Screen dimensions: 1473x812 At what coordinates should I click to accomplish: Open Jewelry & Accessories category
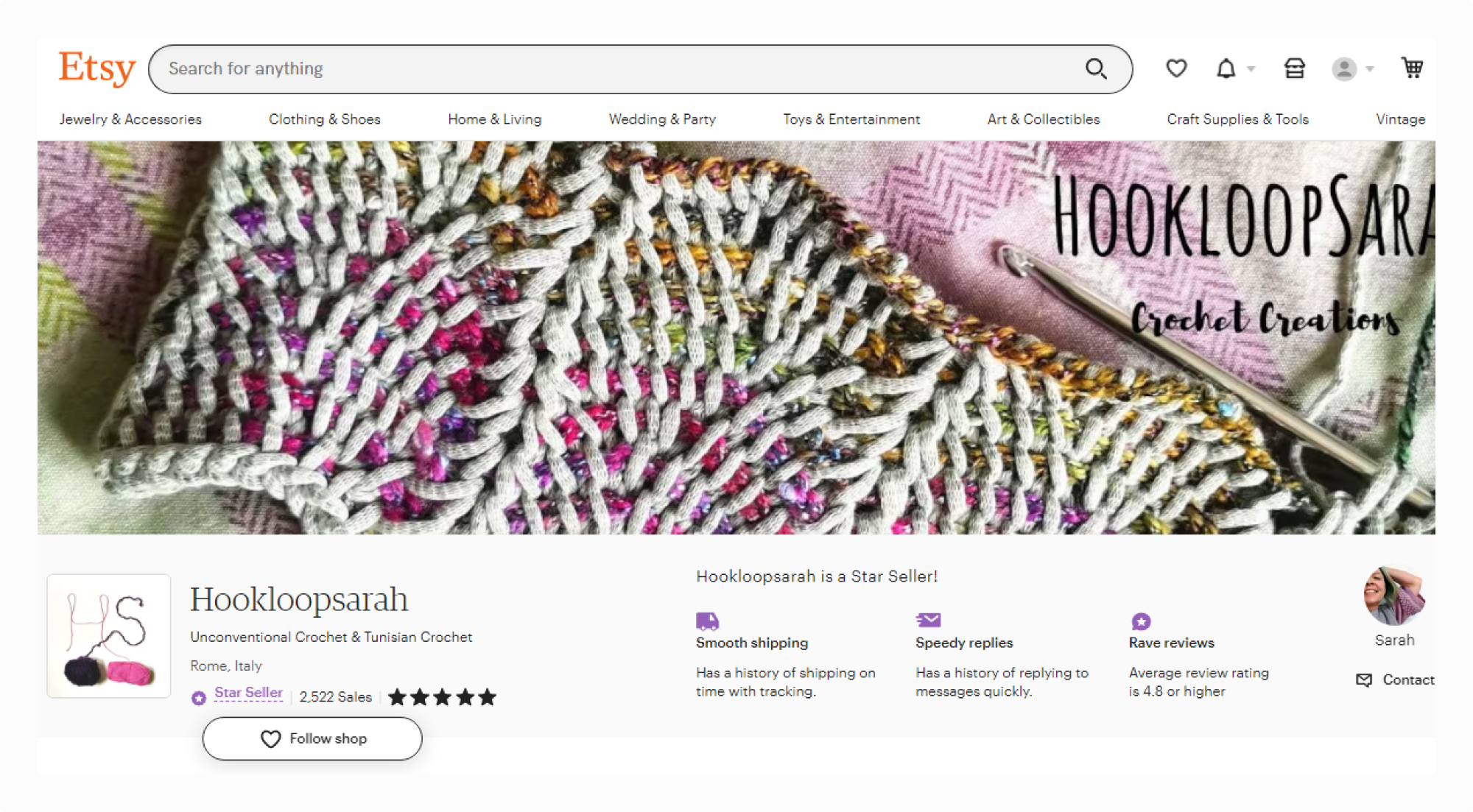[x=130, y=119]
